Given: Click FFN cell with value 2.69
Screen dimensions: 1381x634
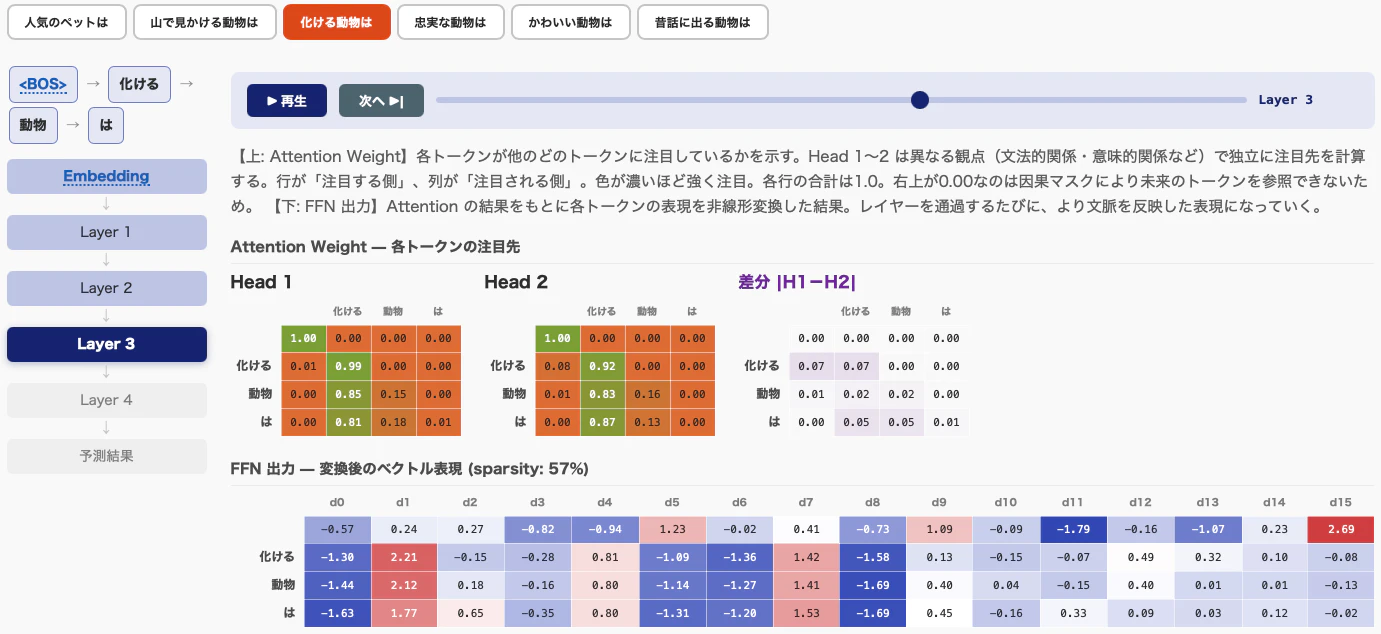Looking at the screenshot, I should point(1340,529).
